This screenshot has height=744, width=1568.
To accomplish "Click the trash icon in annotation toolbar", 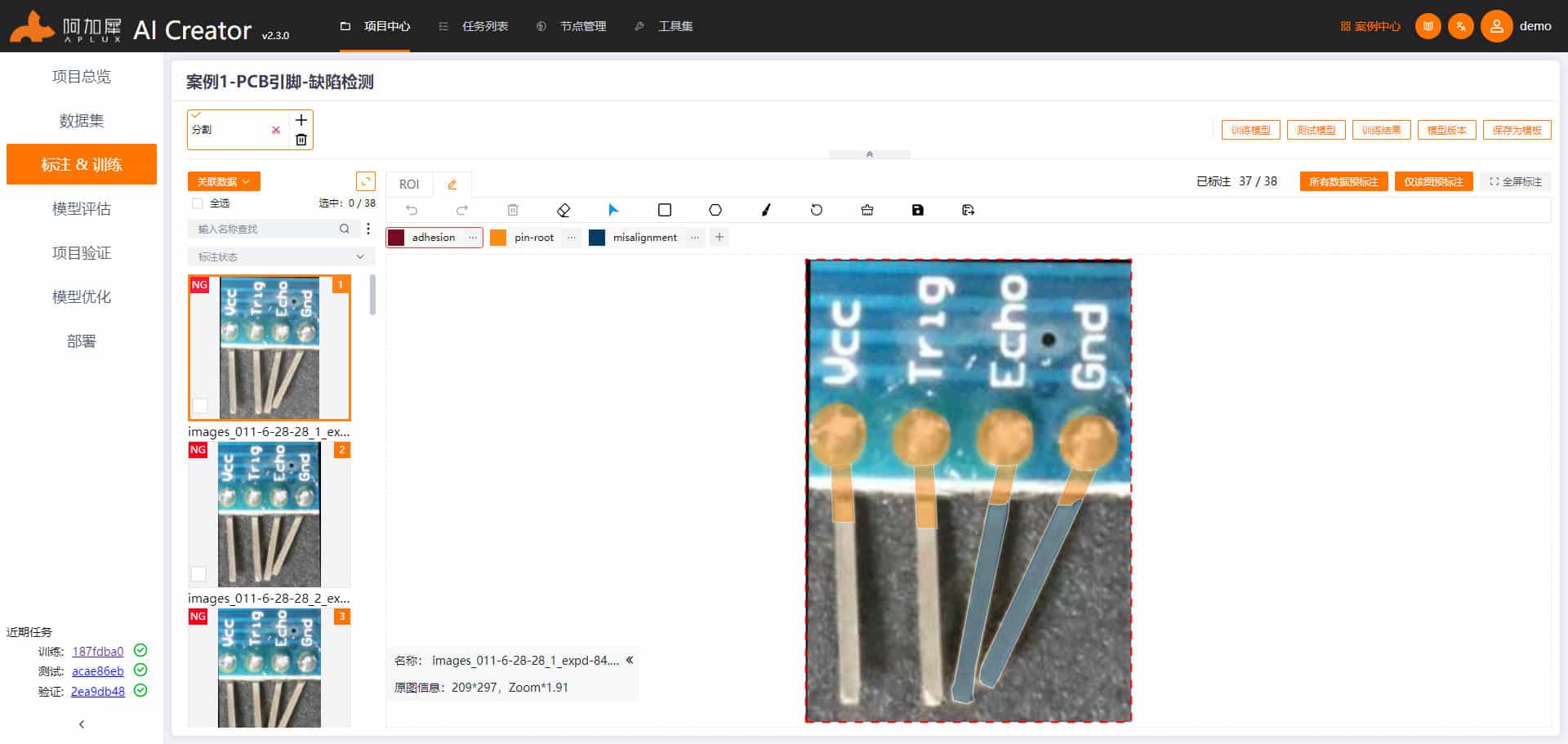I will point(513,210).
